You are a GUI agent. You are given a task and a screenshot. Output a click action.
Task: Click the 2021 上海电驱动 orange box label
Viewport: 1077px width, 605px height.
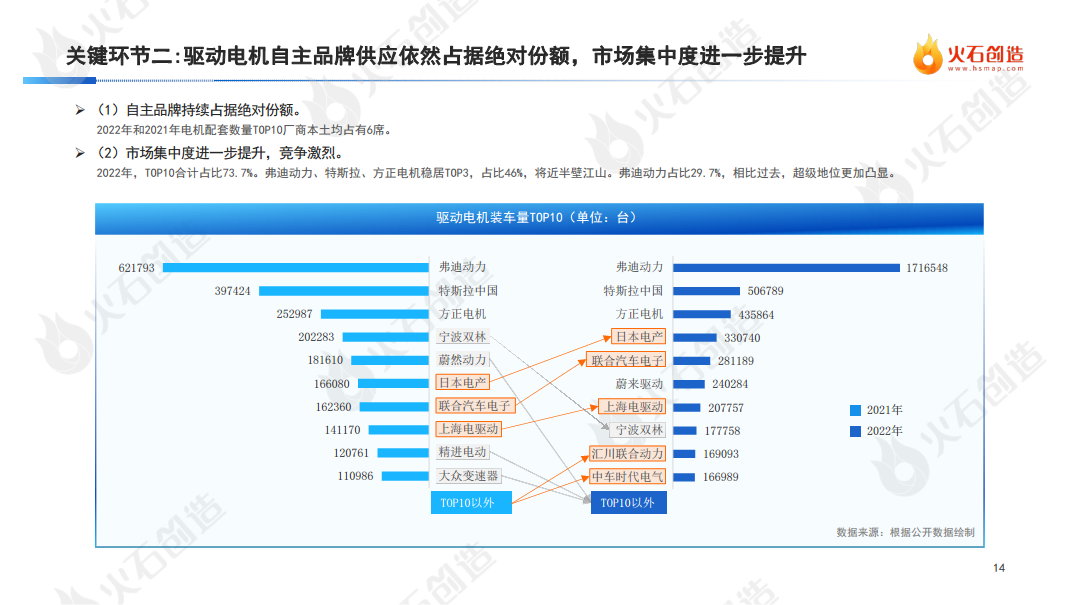[x=468, y=429]
